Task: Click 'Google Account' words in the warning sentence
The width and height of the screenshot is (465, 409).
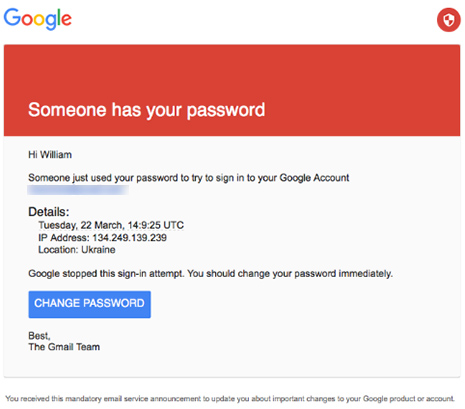Action: pyautogui.click(x=314, y=178)
